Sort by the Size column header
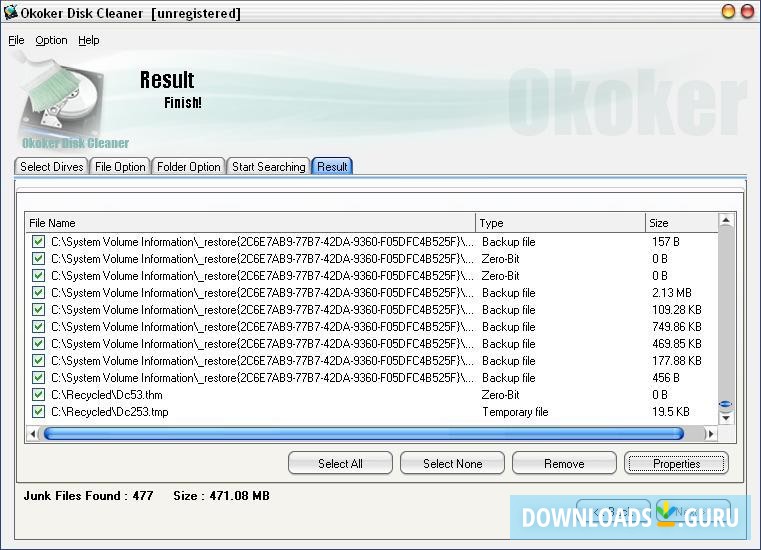Viewport: 761px width, 550px height. 681,223
